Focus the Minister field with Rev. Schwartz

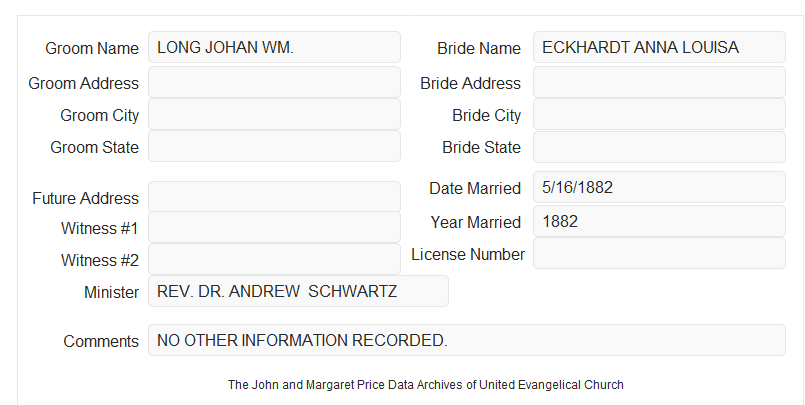(298, 291)
